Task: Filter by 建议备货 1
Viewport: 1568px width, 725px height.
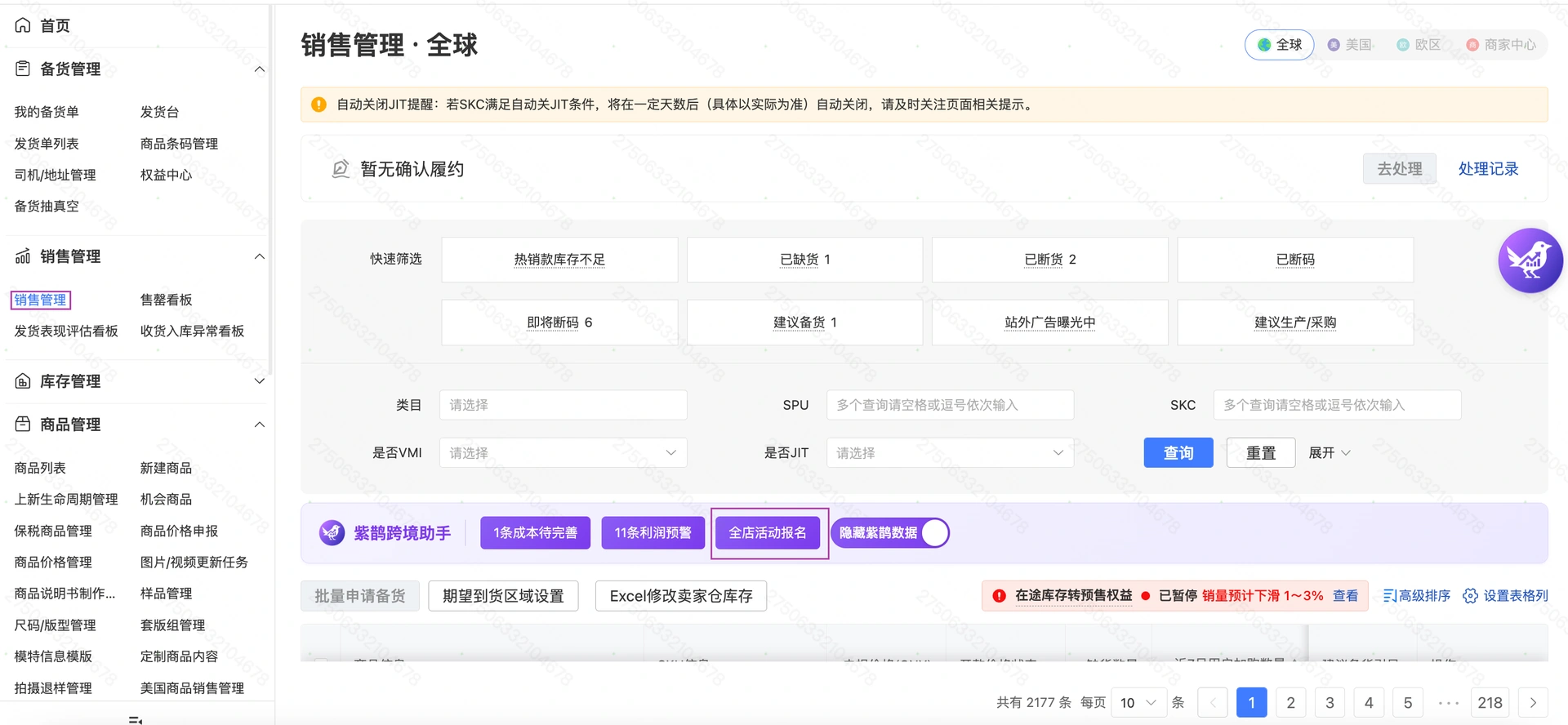Action: tap(804, 322)
